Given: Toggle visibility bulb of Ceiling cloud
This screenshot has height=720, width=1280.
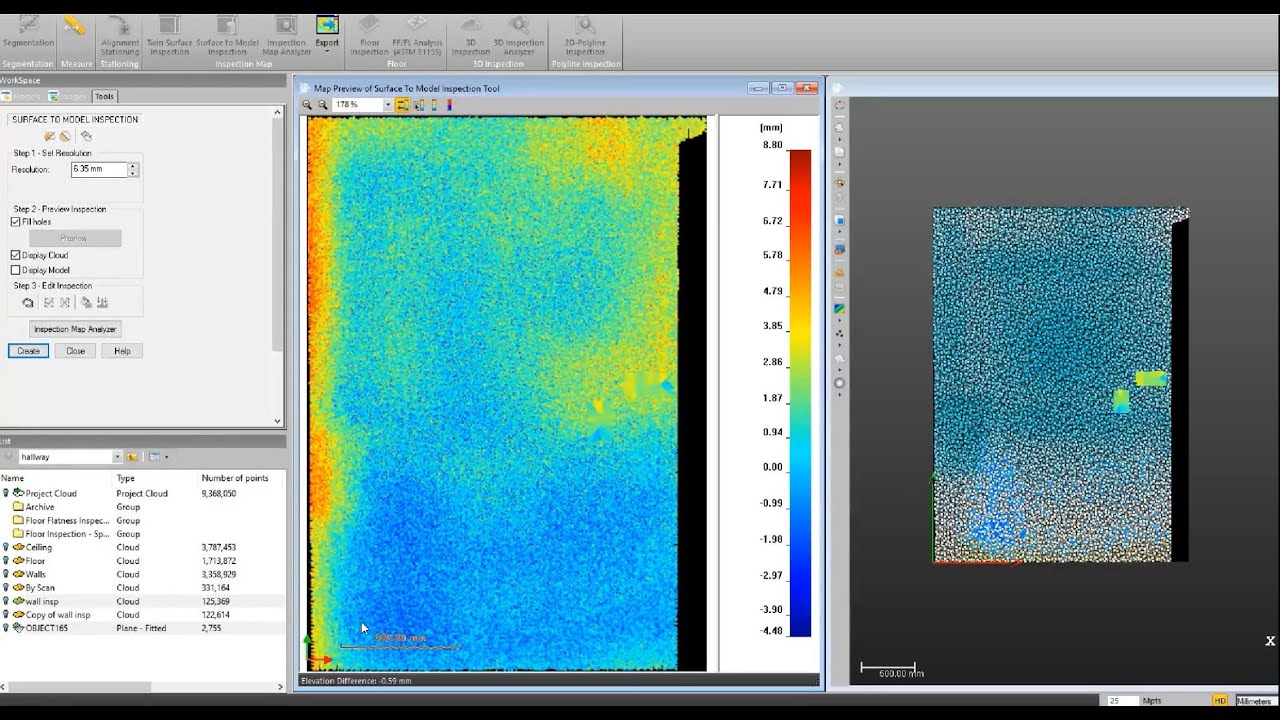Looking at the screenshot, I should (x=6, y=547).
